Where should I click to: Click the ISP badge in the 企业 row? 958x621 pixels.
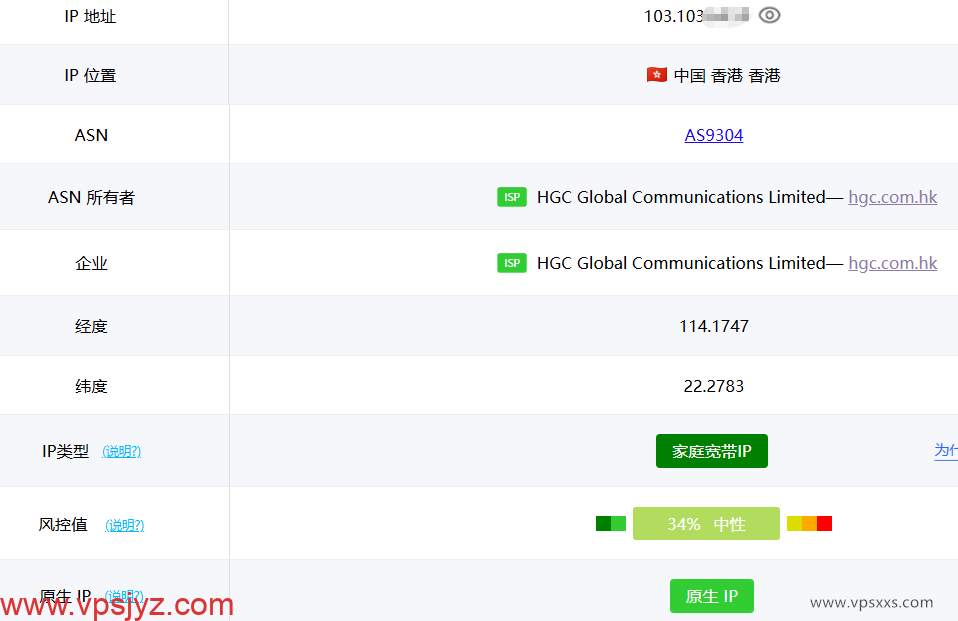click(511, 263)
